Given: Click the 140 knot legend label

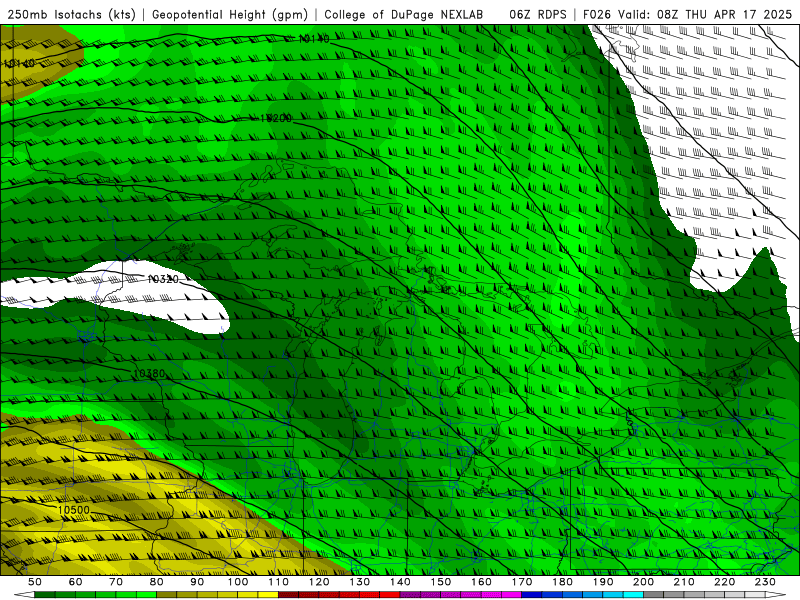Looking at the screenshot, I should [x=400, y=582].
